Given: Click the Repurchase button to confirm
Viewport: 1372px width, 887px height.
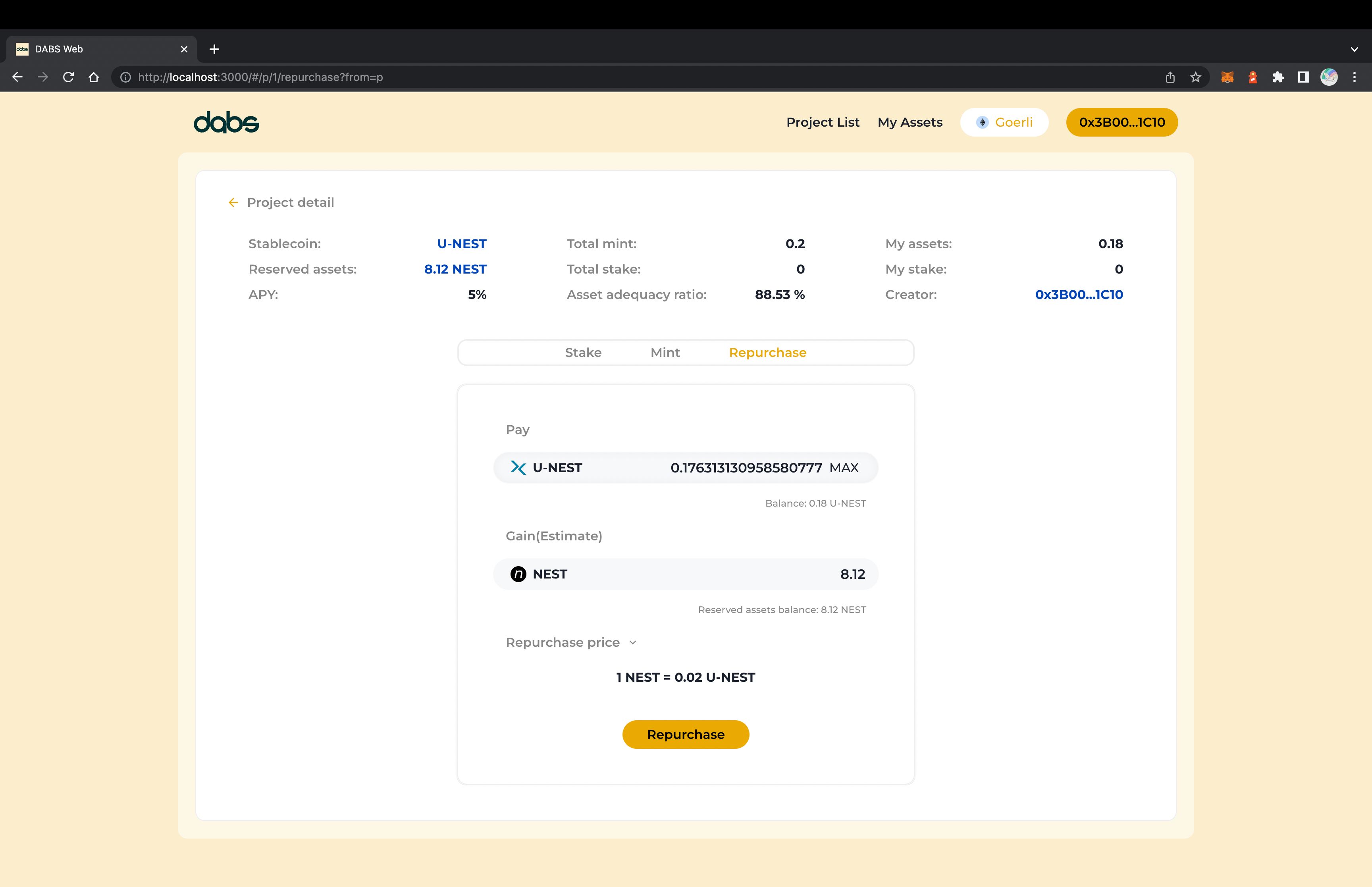Looking at the screenshot, I should coord(686,734).
